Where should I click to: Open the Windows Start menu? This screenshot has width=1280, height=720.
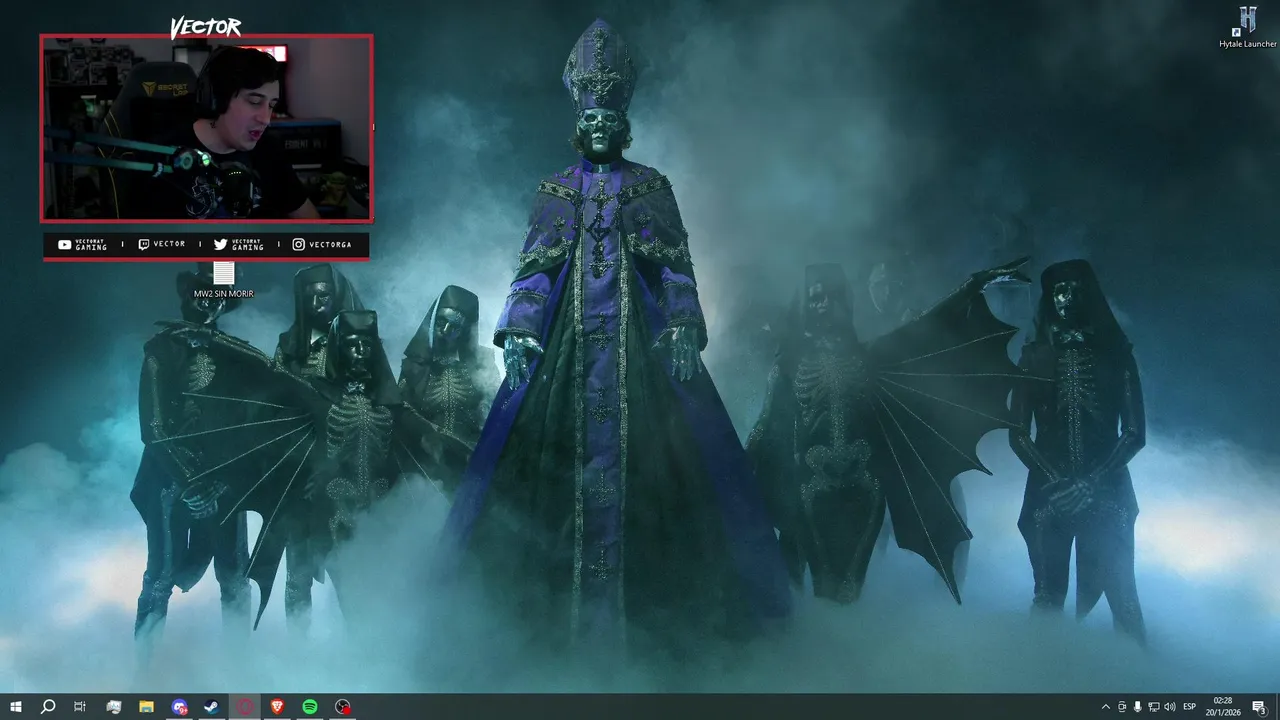pos(15,707)
